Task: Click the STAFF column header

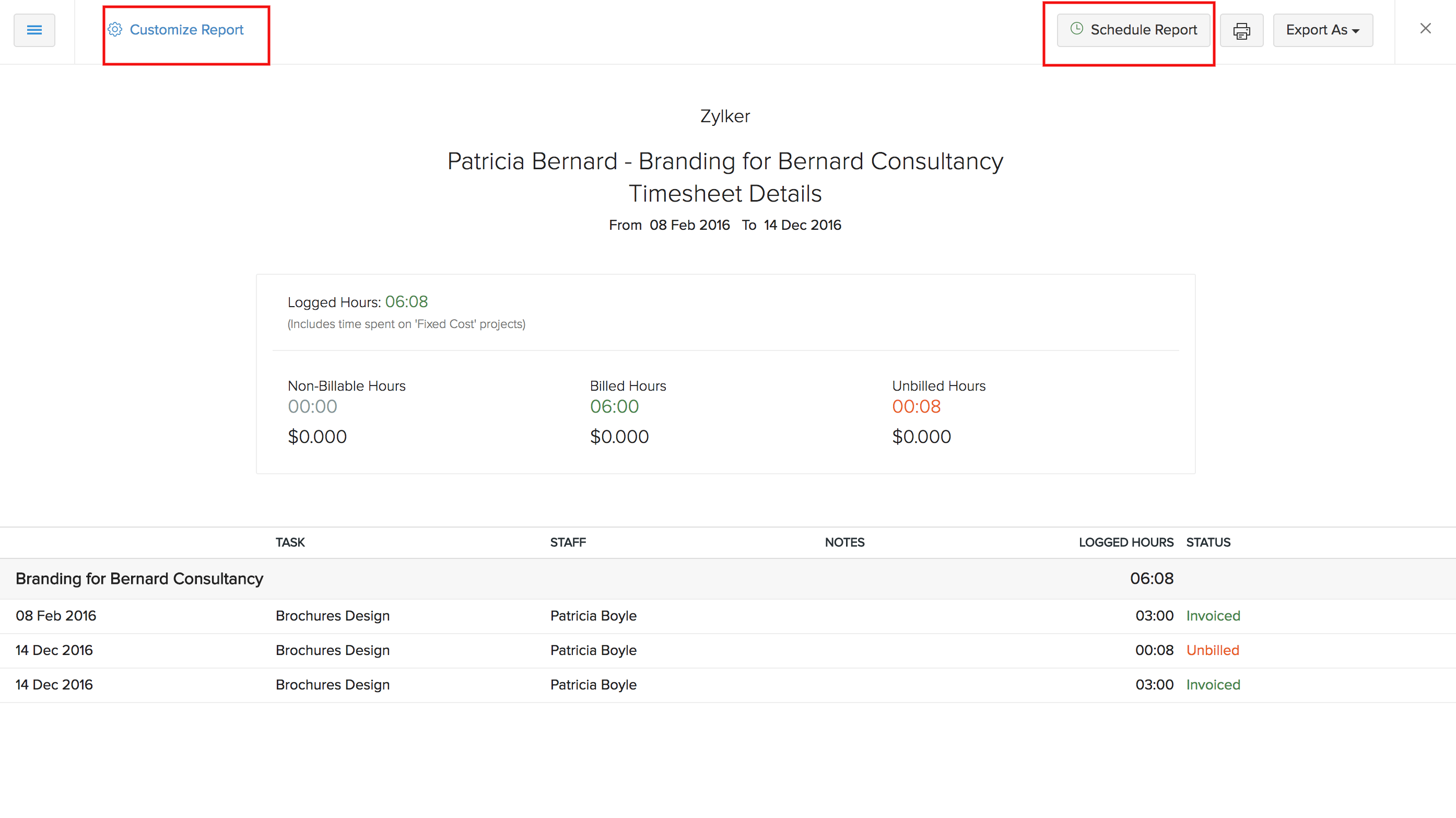Action: click(x=568, y=542)
